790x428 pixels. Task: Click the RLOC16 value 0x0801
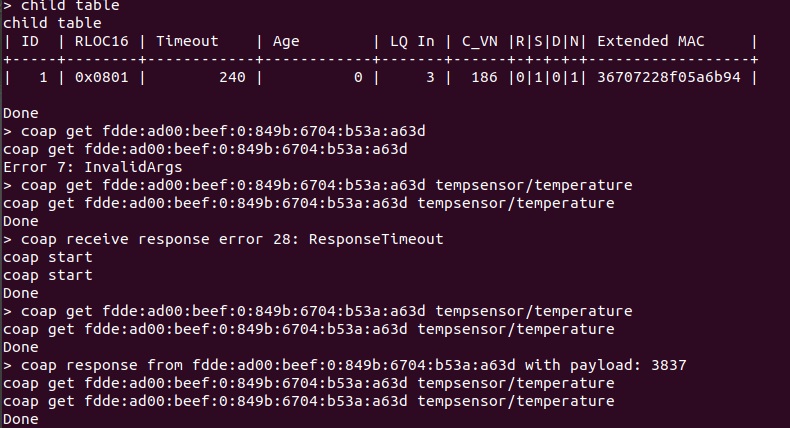[x=102, y=77]
